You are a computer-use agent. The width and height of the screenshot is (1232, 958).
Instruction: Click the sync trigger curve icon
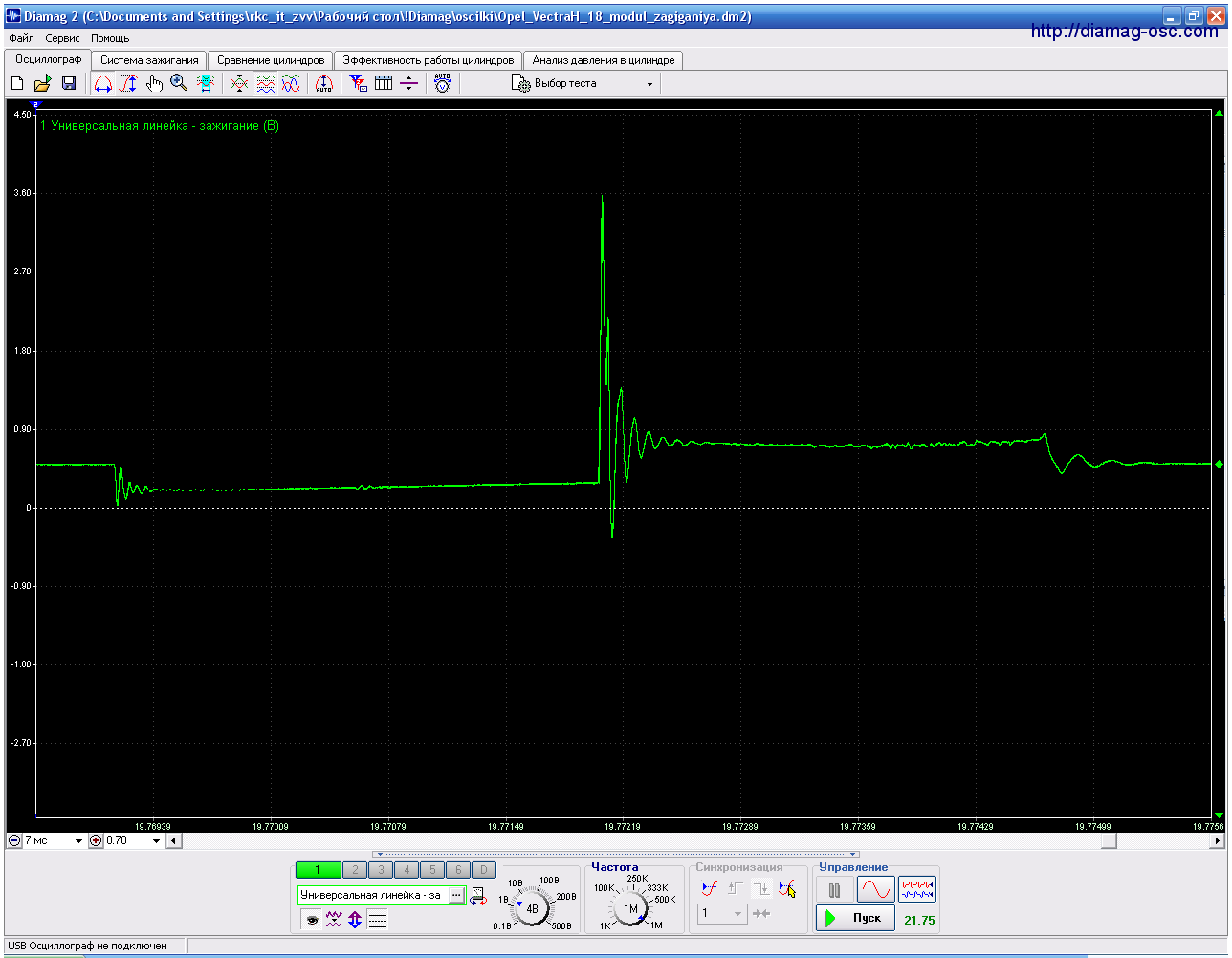click(x=710, y=888)
